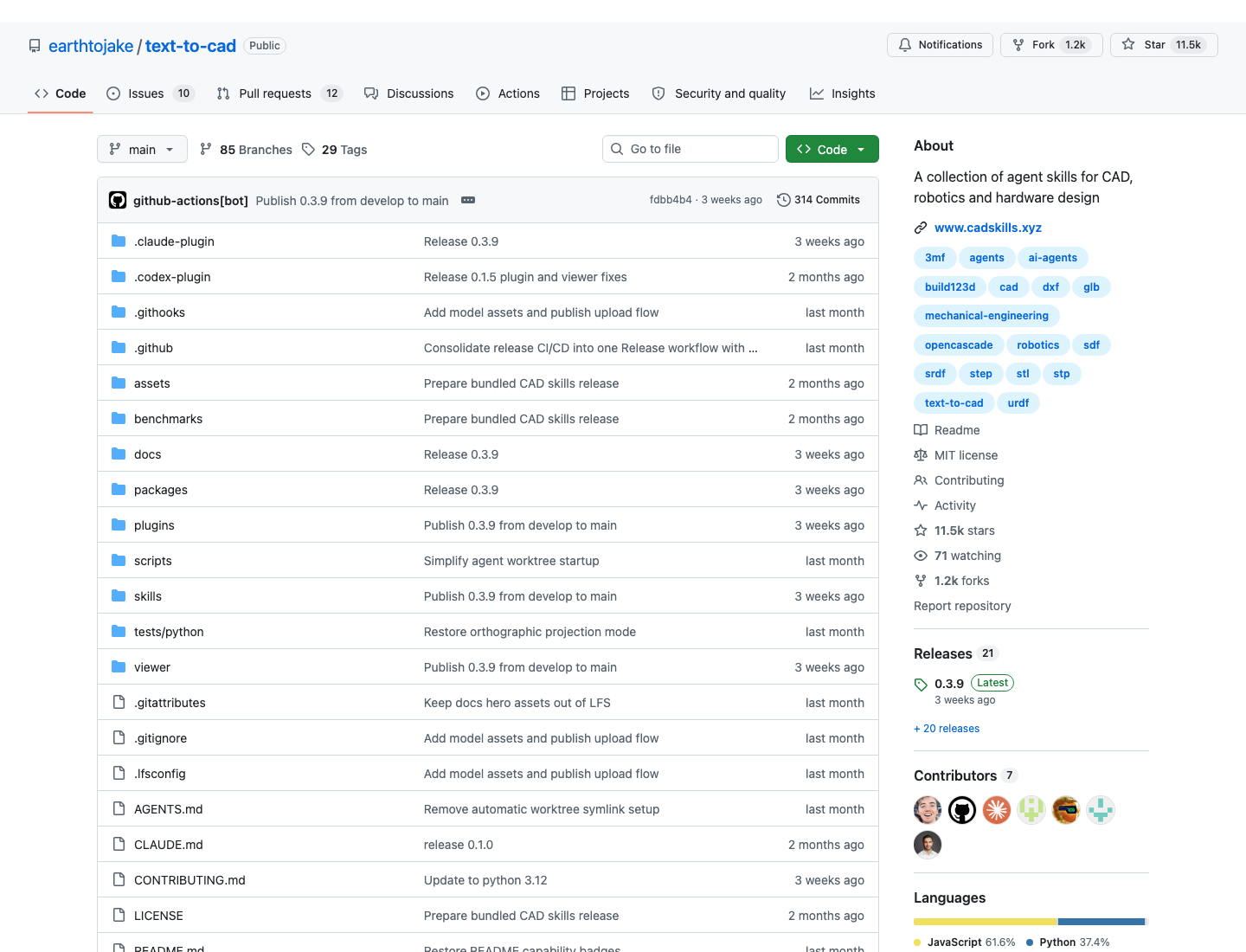Screen dimensions: 1246x952
Task: Click the .gitattributes file icon
Action: [119, 703]
